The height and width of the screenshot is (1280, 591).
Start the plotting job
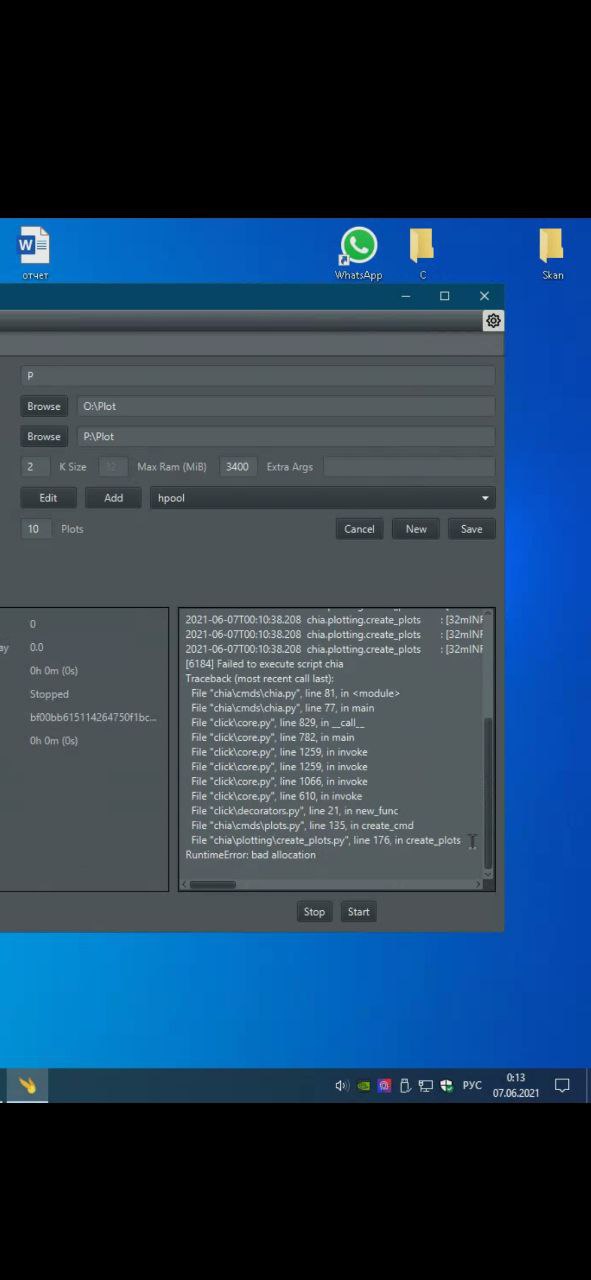(x=359, y=912)
